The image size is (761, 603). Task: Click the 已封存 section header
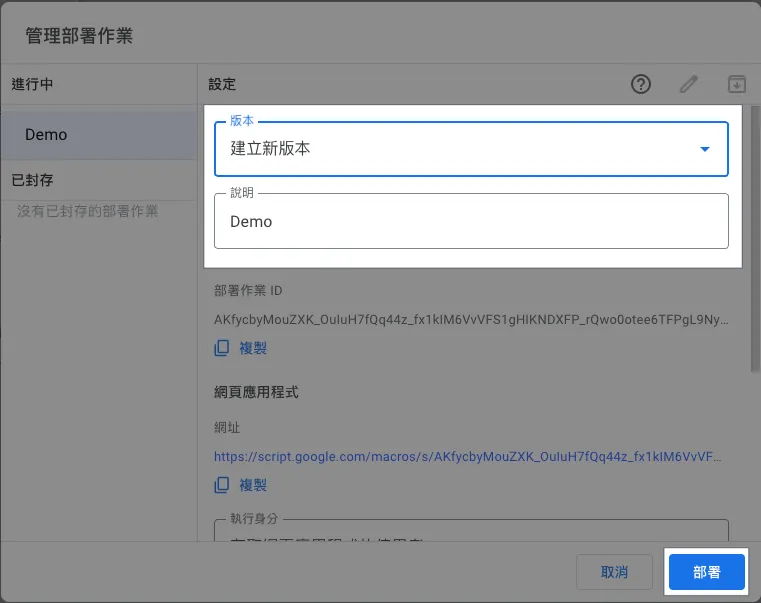(32, 181)
